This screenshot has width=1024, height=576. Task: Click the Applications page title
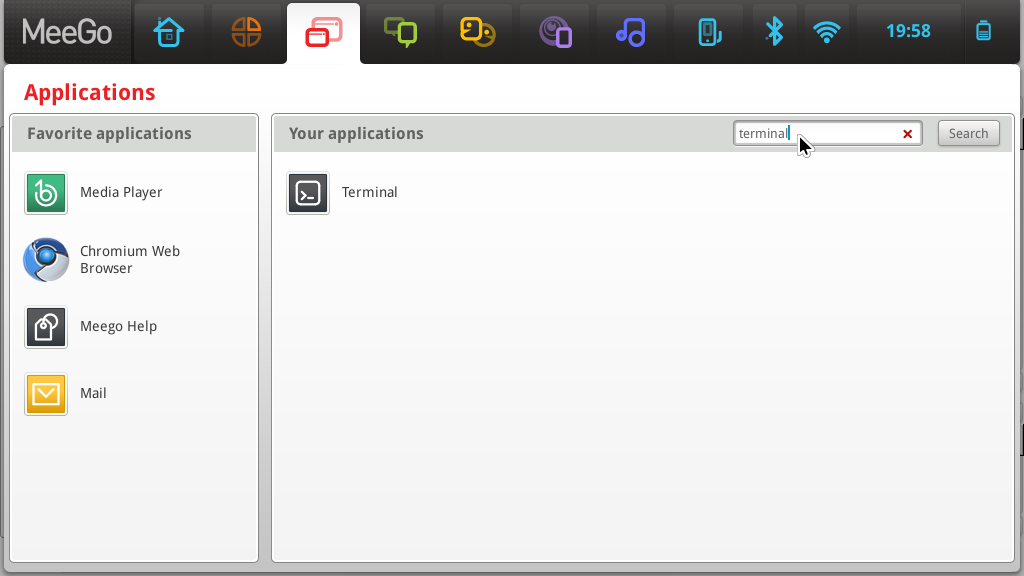point(89,93)
